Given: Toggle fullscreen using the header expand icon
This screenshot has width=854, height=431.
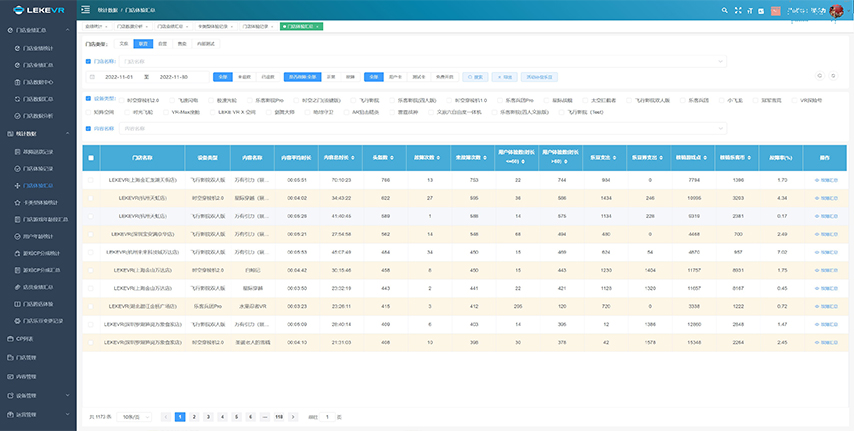Looking at the screenshot, I should tap(738, 10).
